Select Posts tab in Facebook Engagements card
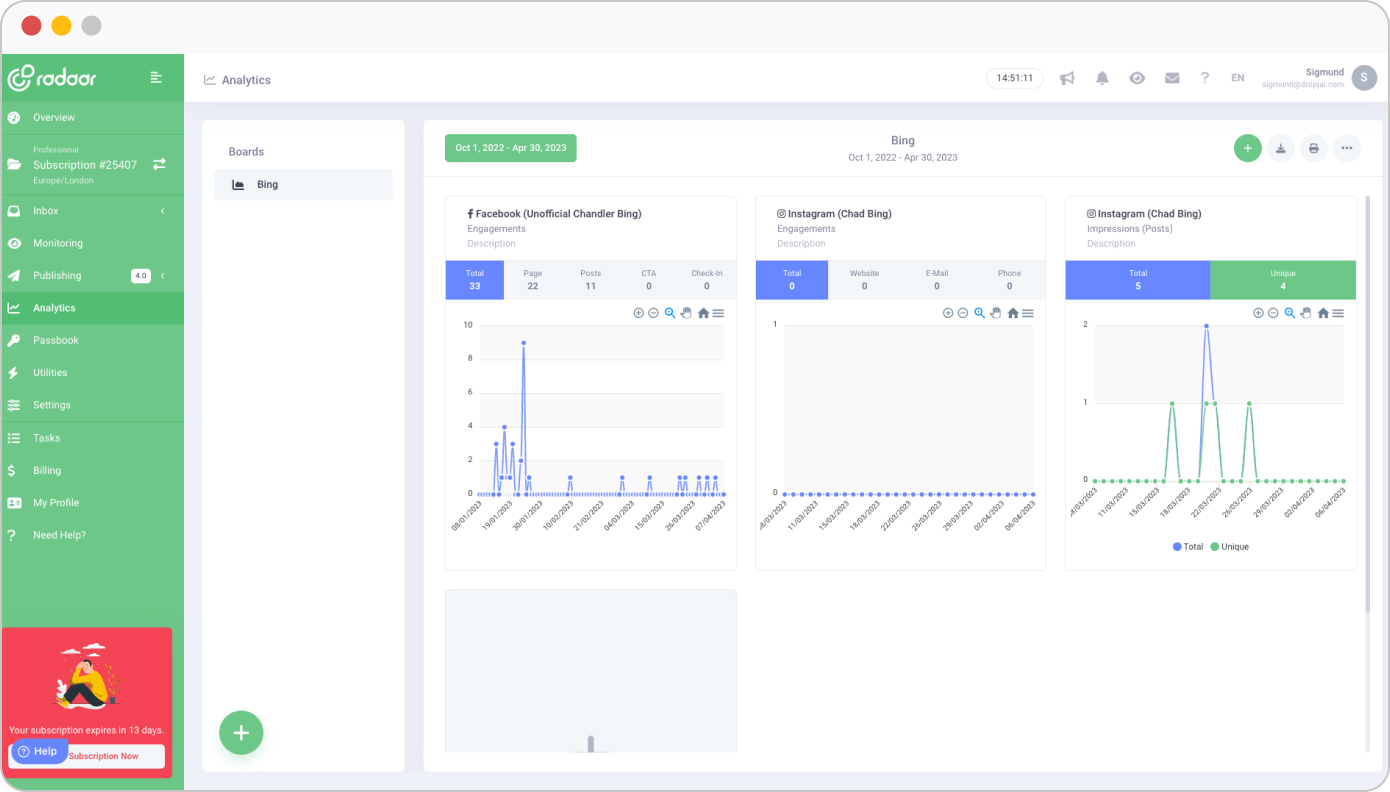The image size is (1390, 792). pyautogui.click(x=591, y=280)
